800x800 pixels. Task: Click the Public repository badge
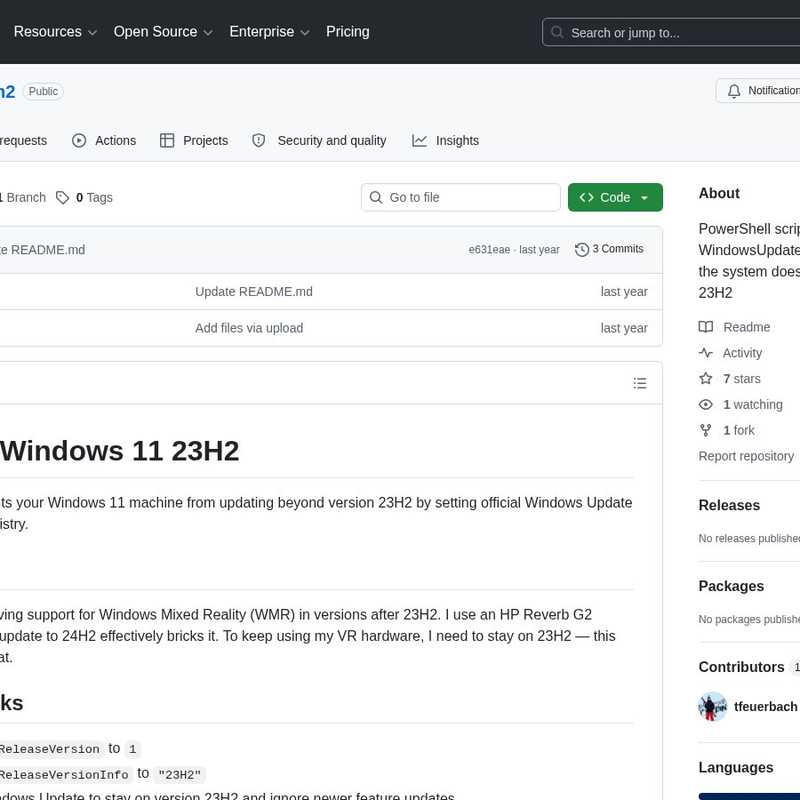[43, 91]
